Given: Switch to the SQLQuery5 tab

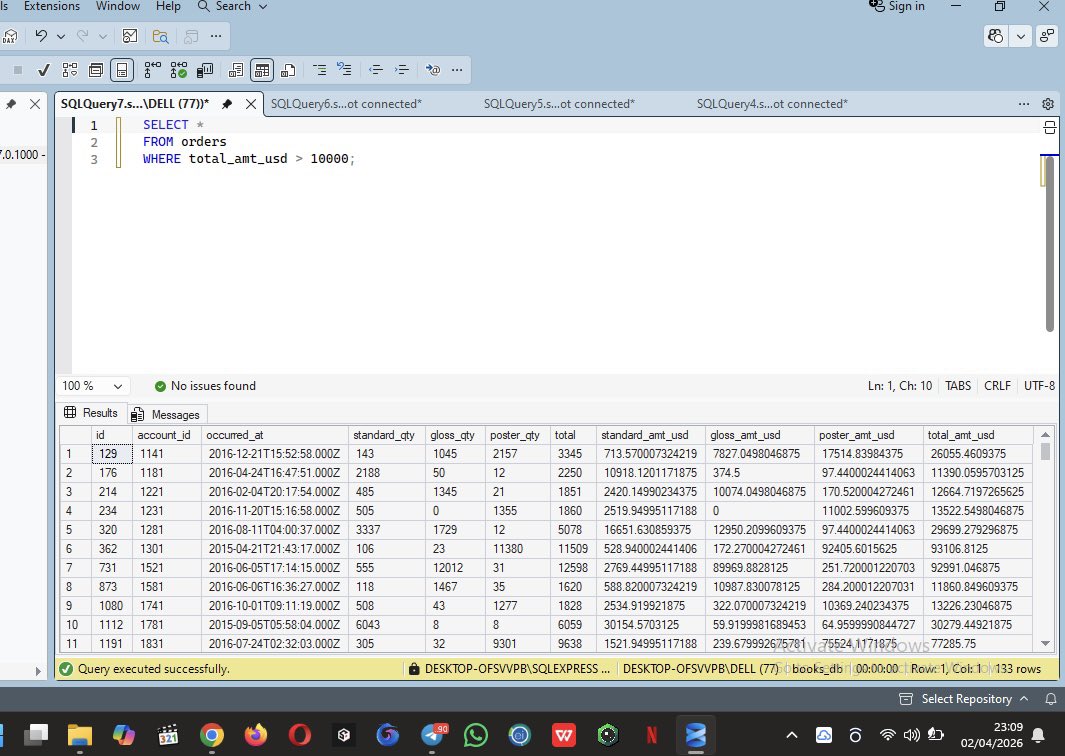Looking at the screenshot, I should point(559,104).
